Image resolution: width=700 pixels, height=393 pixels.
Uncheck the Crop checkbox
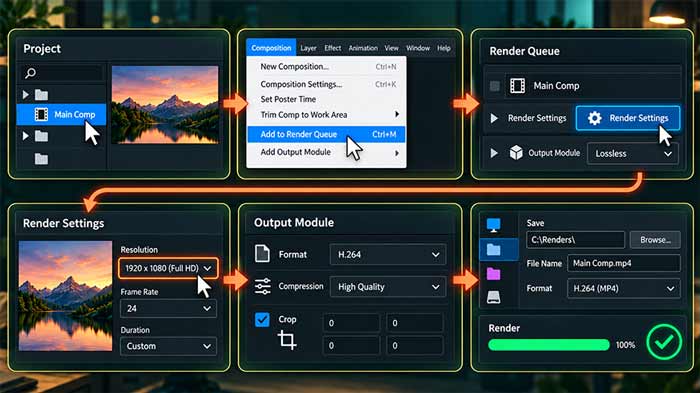click(262, 319)
